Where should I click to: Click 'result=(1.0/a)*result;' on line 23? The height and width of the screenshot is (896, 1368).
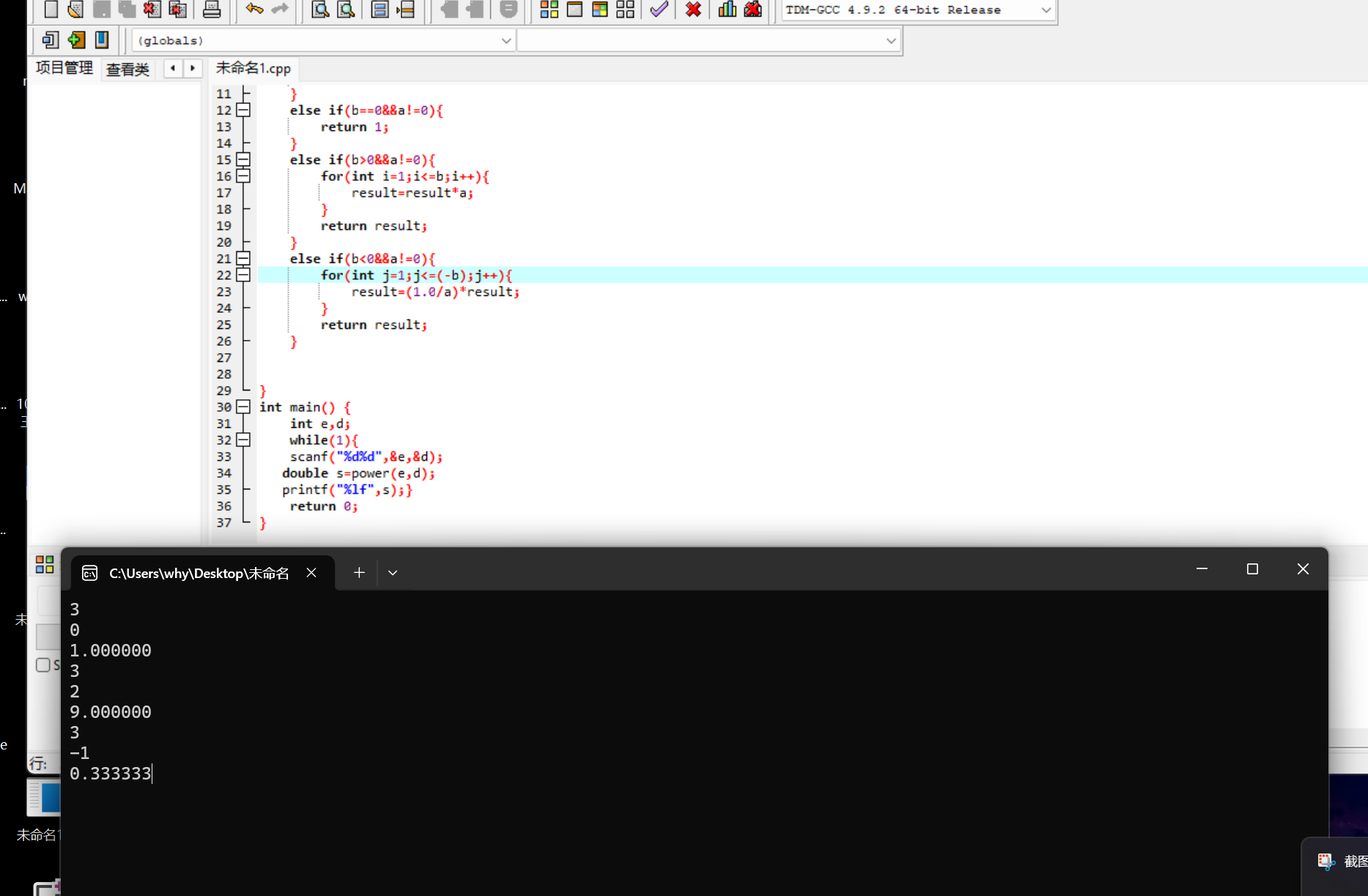point(435,292)
